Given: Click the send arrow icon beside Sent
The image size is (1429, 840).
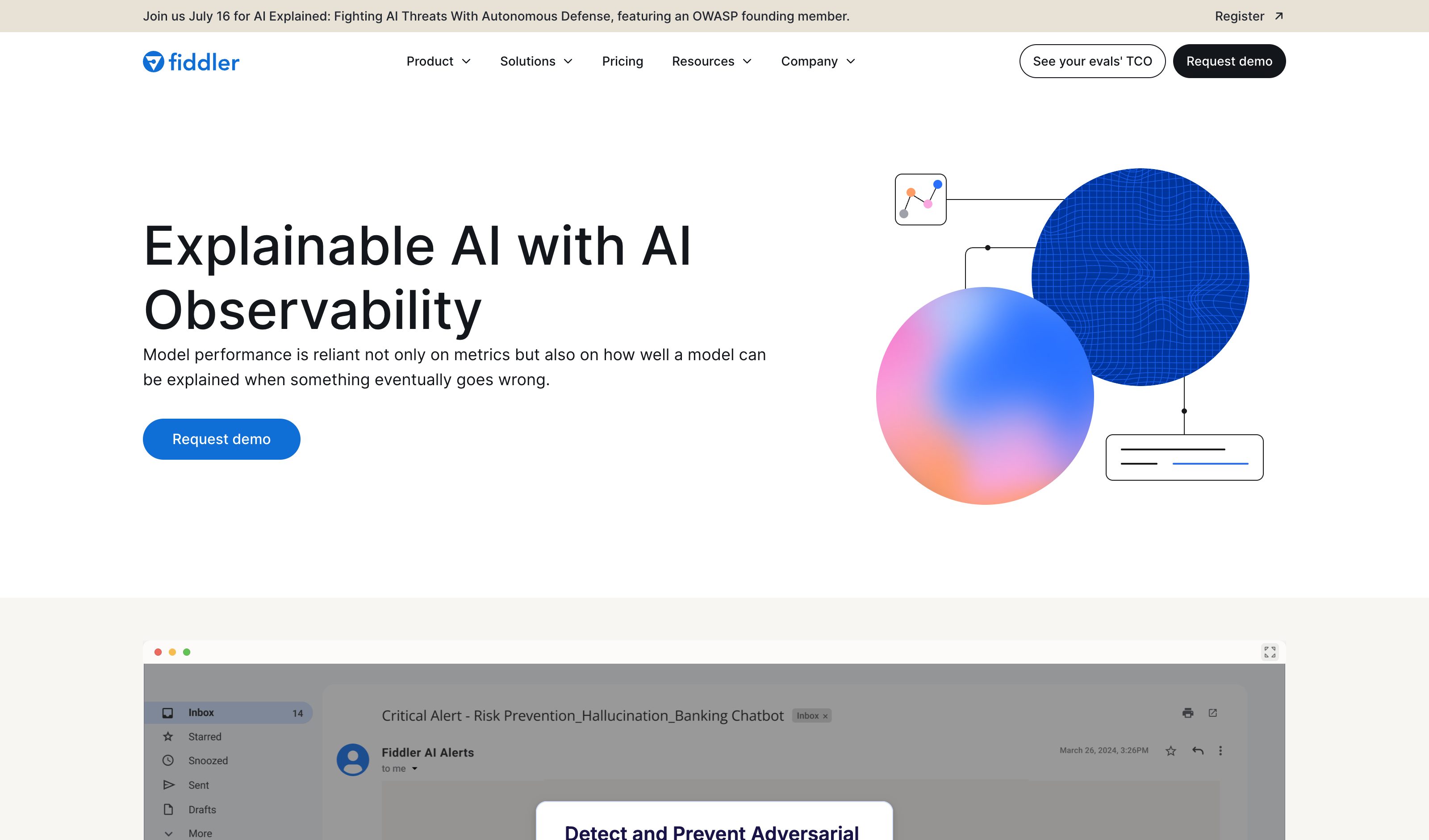Looking at the screenshot, I should [168, 785].
